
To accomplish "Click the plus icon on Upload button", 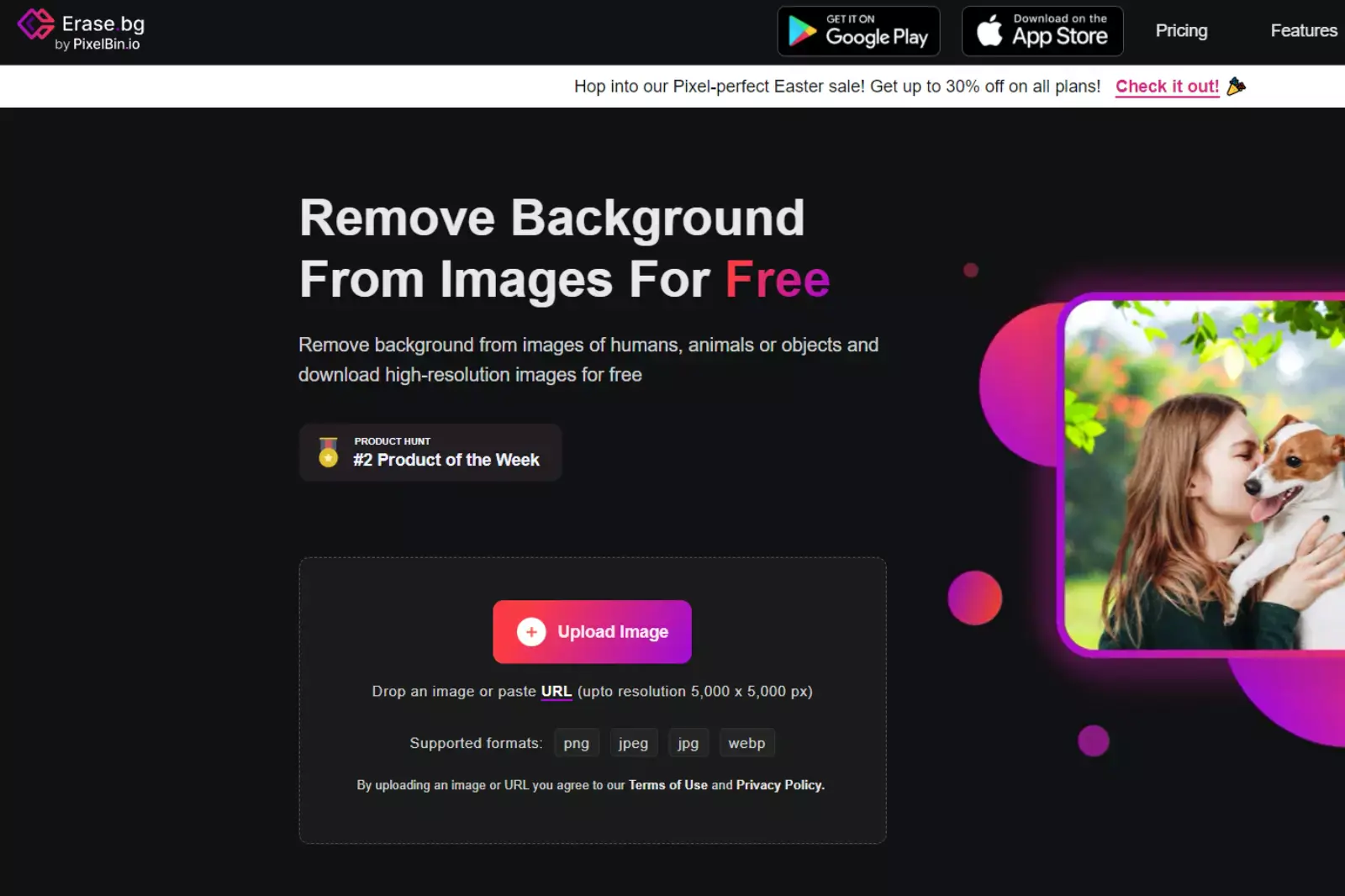I will coord(531,632).
